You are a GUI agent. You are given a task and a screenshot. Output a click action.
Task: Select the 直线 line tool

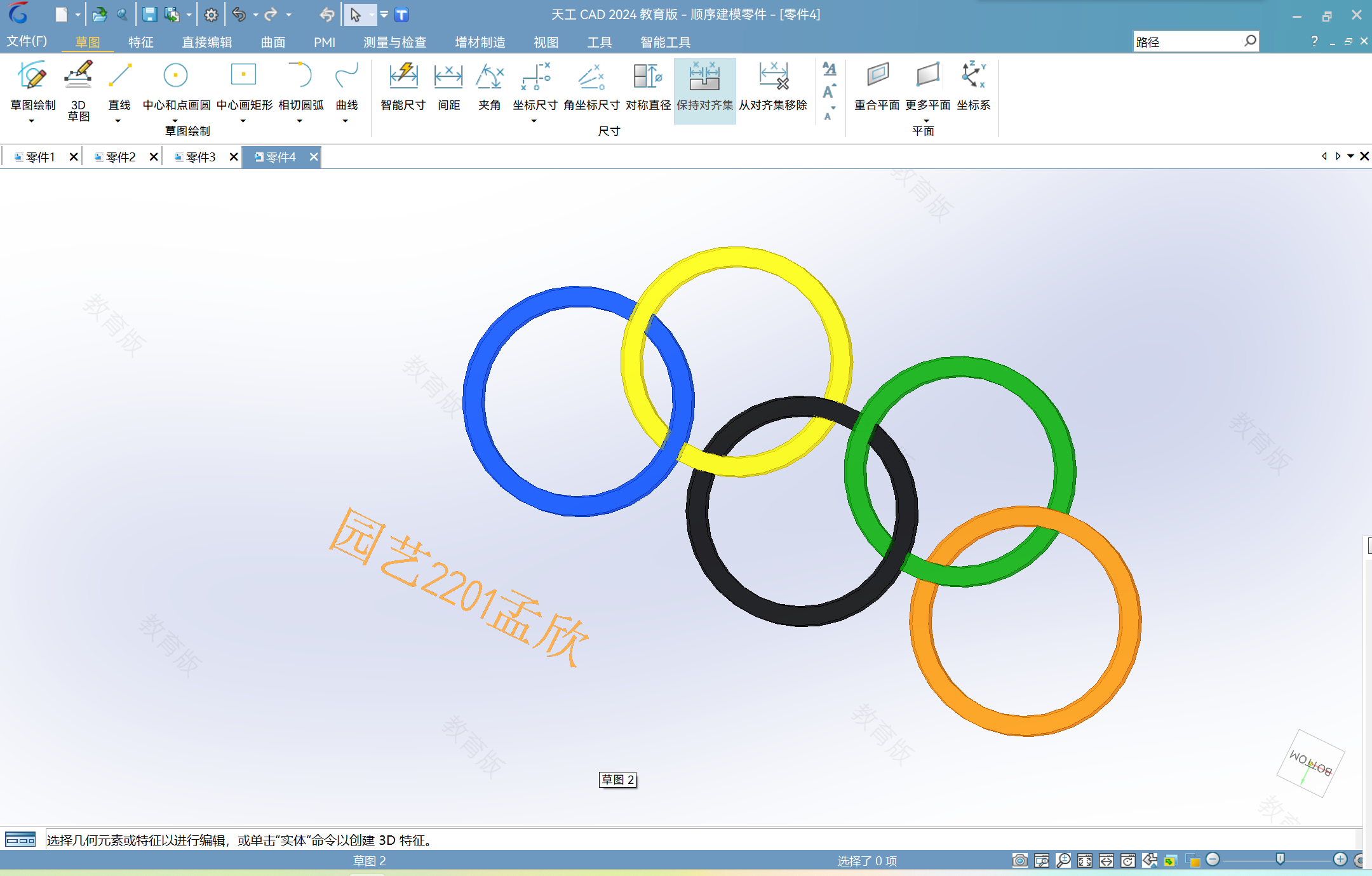tap(119, 86)
